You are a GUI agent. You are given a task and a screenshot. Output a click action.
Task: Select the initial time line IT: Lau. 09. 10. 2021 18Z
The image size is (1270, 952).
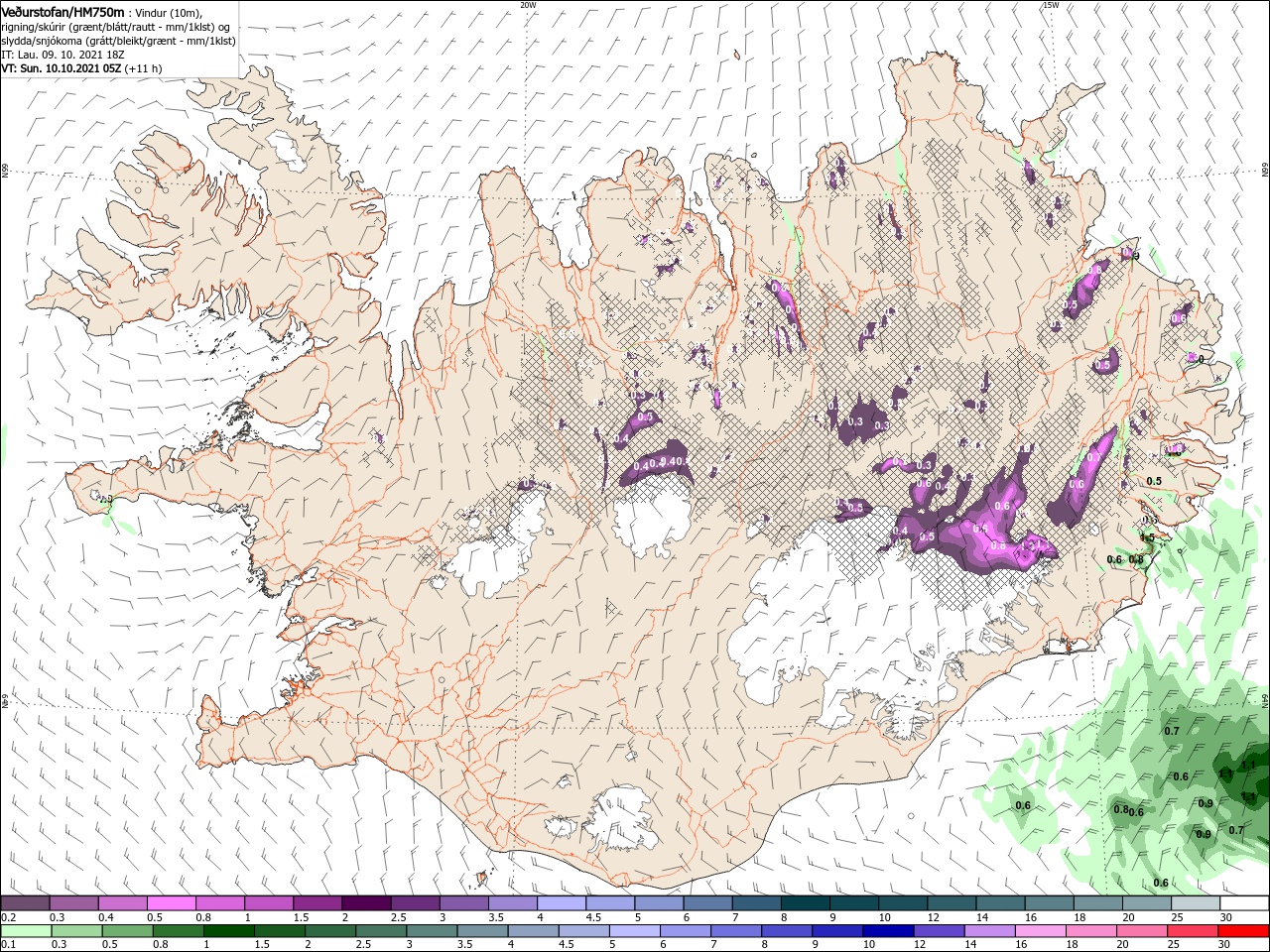tap(64, 55)
